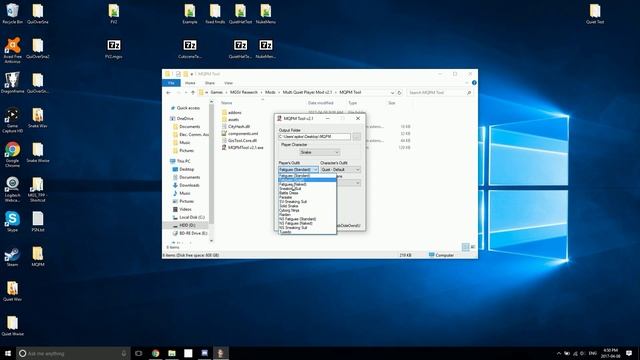Image resolution: width=640 pixels, height=360 pixels.
Task: Open the Skype desktop icon
Action: [12, 222]
